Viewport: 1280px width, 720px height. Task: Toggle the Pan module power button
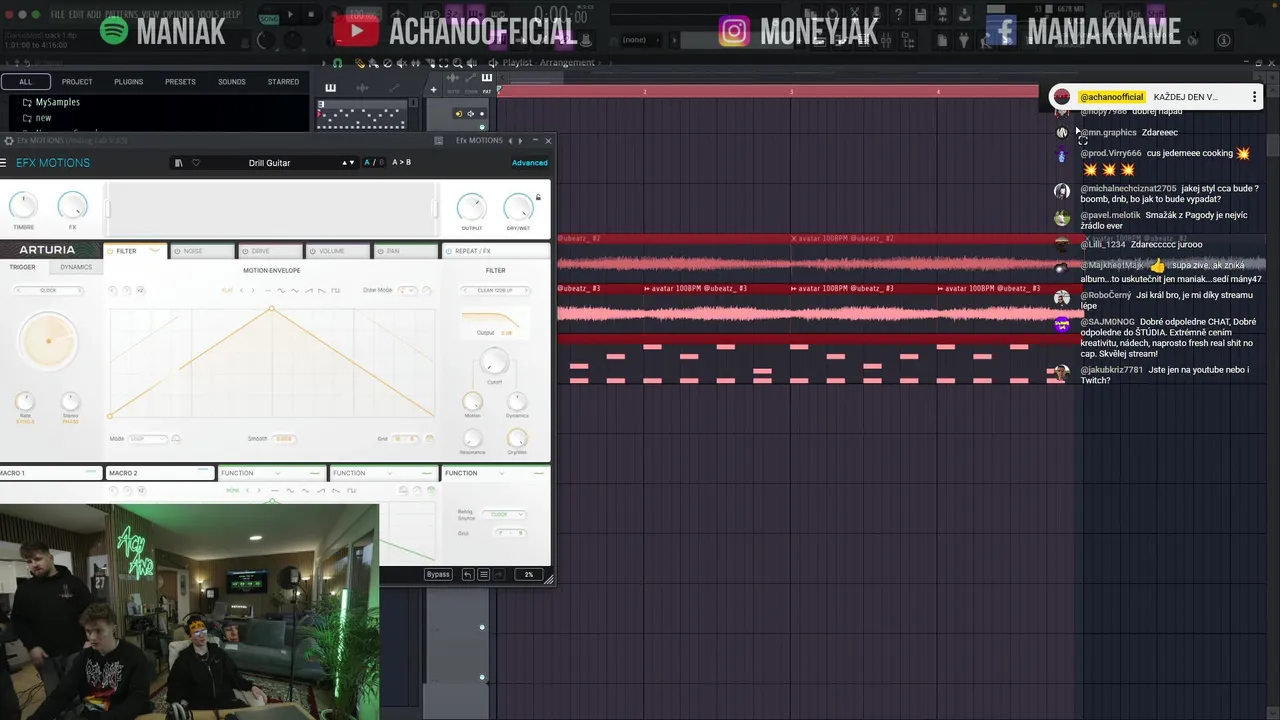380,251
